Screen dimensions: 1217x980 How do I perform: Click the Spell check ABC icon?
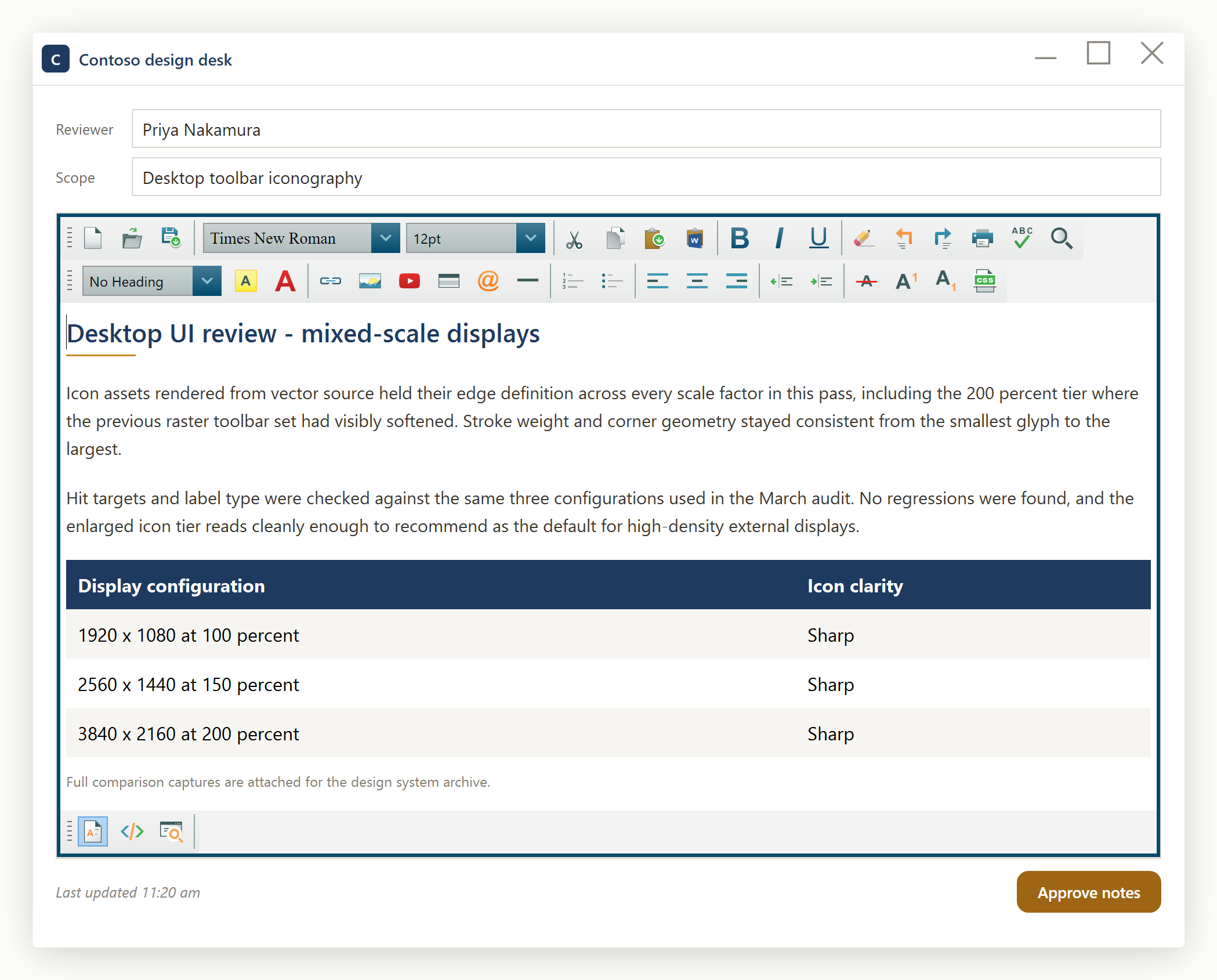pyautogui.click(x=1022, y=238)
